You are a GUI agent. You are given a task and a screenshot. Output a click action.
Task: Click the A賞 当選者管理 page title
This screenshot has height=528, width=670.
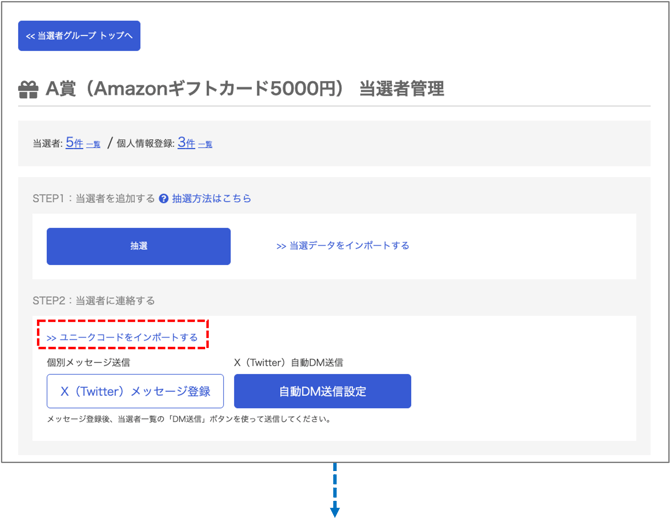tap(245, 89)
